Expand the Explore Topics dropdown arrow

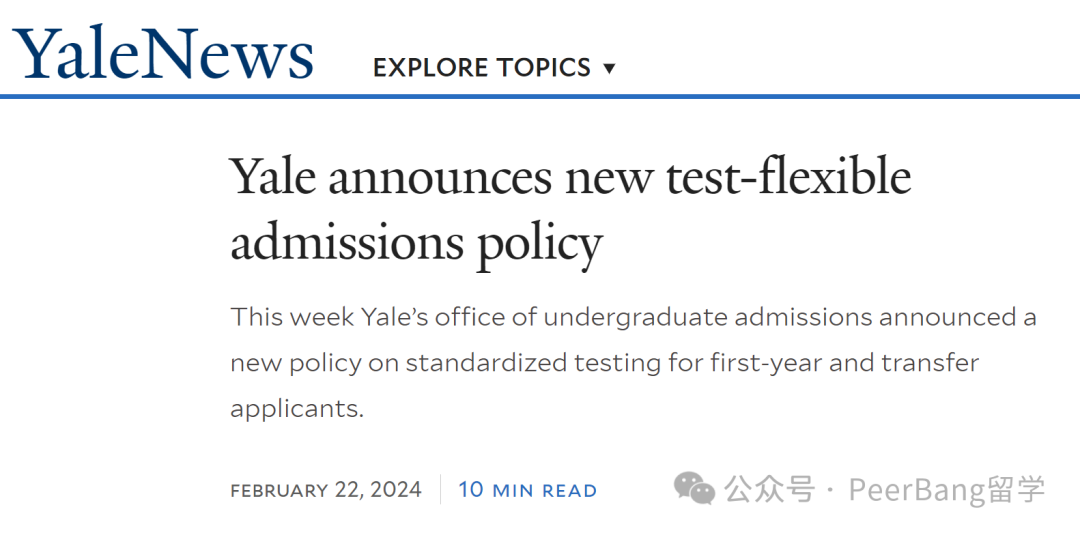tap(609, 68)
